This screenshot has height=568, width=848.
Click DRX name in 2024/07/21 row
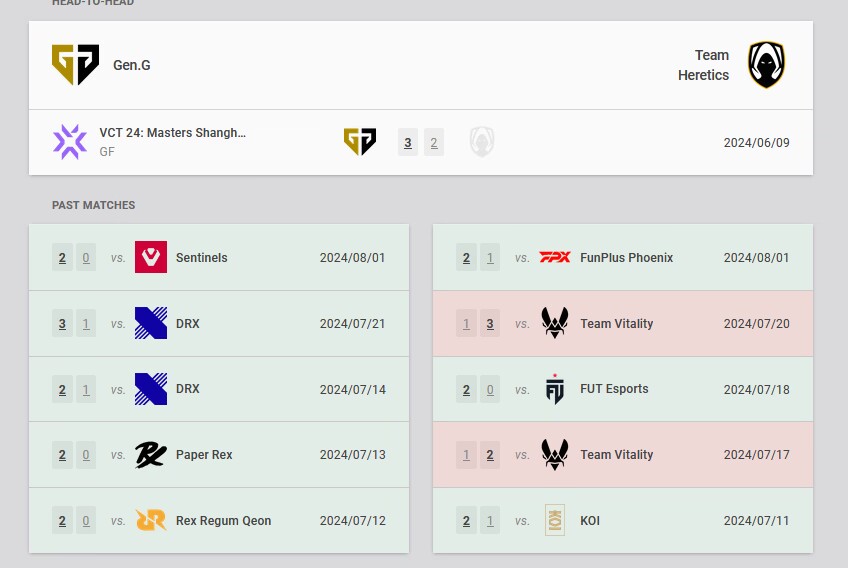tap(188, 323)
